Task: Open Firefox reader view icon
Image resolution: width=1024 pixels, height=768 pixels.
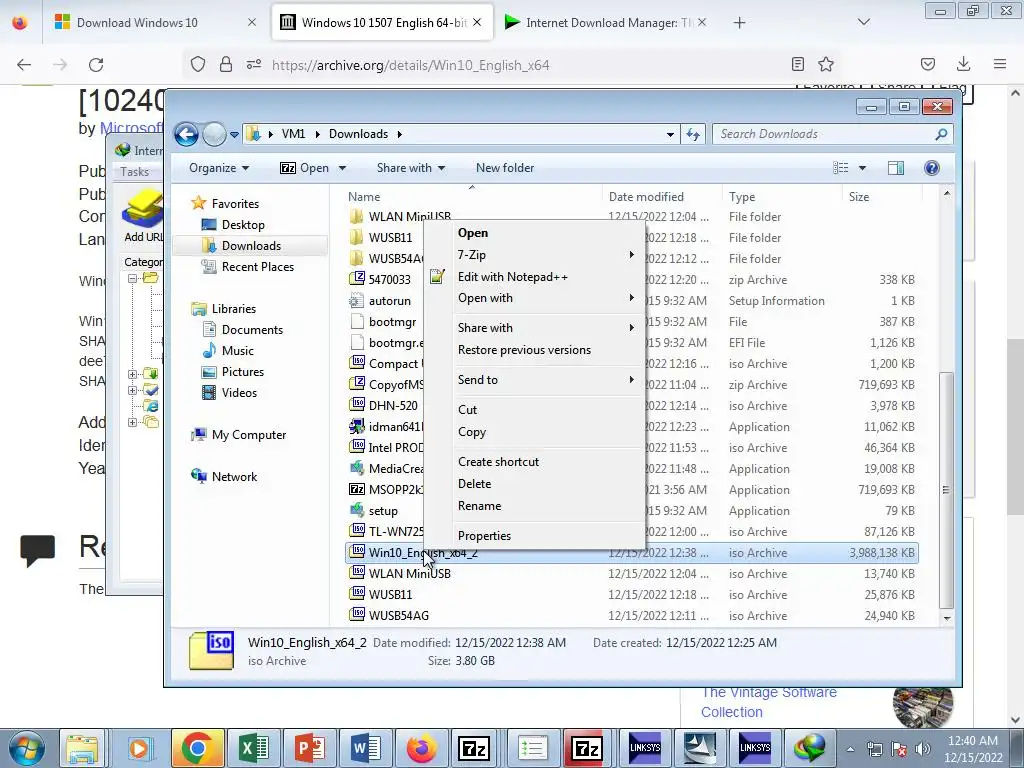Action: [797, 64]
